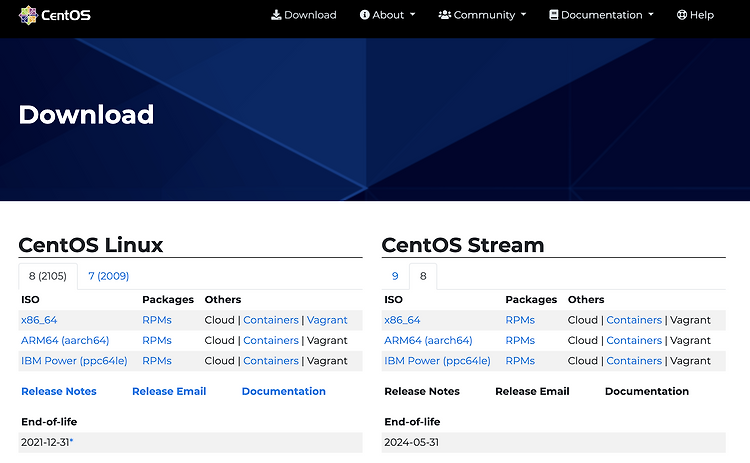The height and width of the screenshot is (463, 750).
Task: Open Containers link in CentOS Stream IBM Power row
Action: [x=634, y=361]
